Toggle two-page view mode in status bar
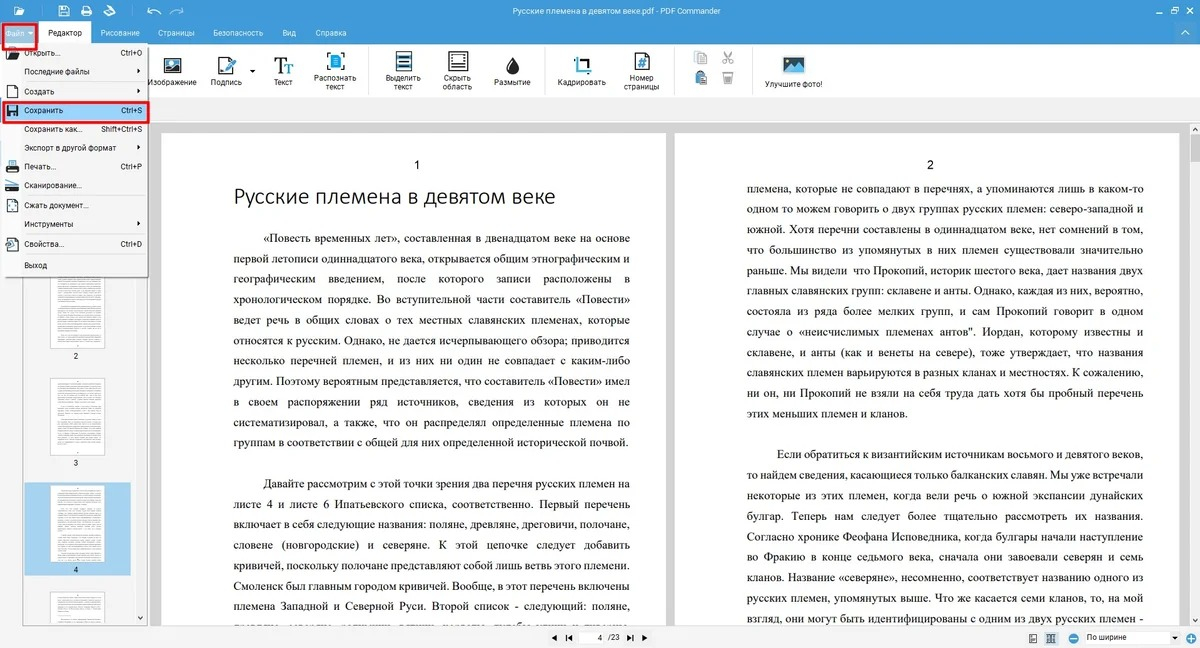This screenshot has width=1200, height=648. point(1049,637)
